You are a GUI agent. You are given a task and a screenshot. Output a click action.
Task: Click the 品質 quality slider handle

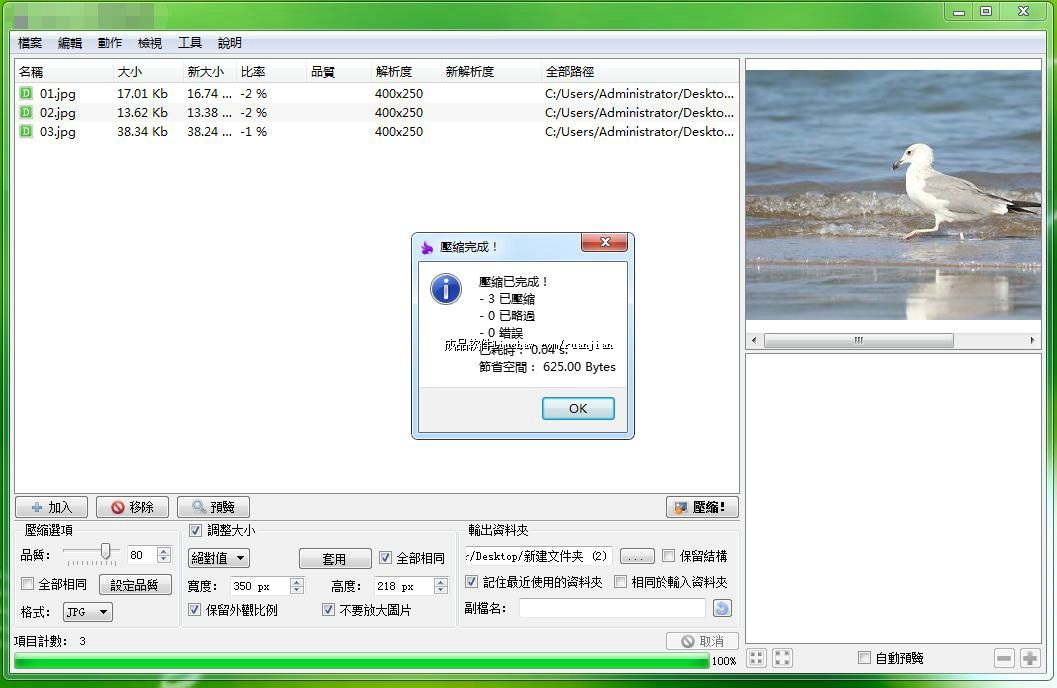click(105, 552)
